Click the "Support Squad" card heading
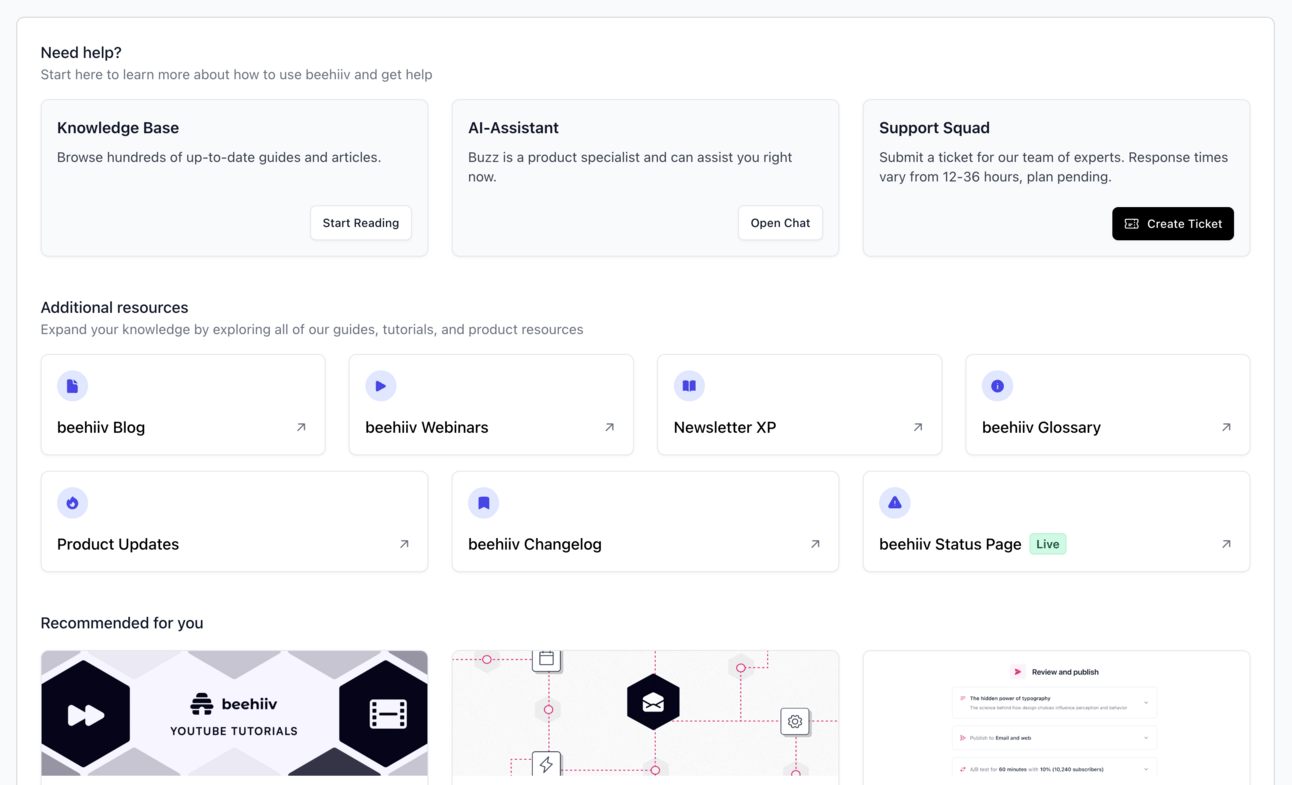 tap(934, 128)
